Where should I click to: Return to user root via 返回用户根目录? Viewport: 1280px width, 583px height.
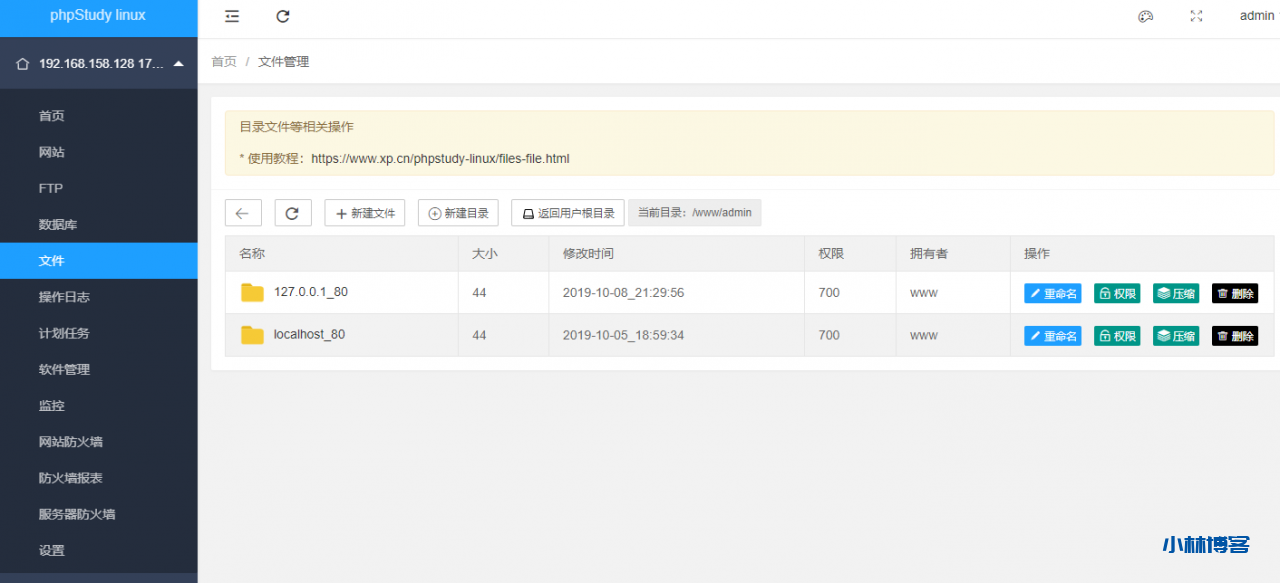coord(567,212)
